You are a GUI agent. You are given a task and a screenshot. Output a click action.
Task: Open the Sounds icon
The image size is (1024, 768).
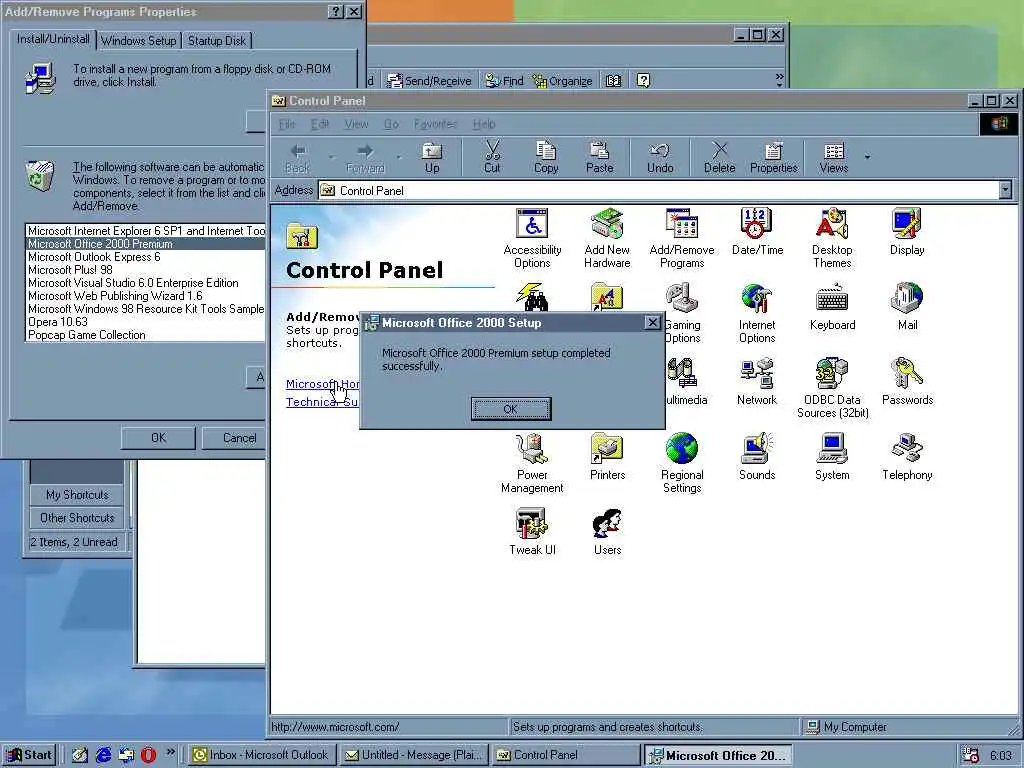coord(757,457)
